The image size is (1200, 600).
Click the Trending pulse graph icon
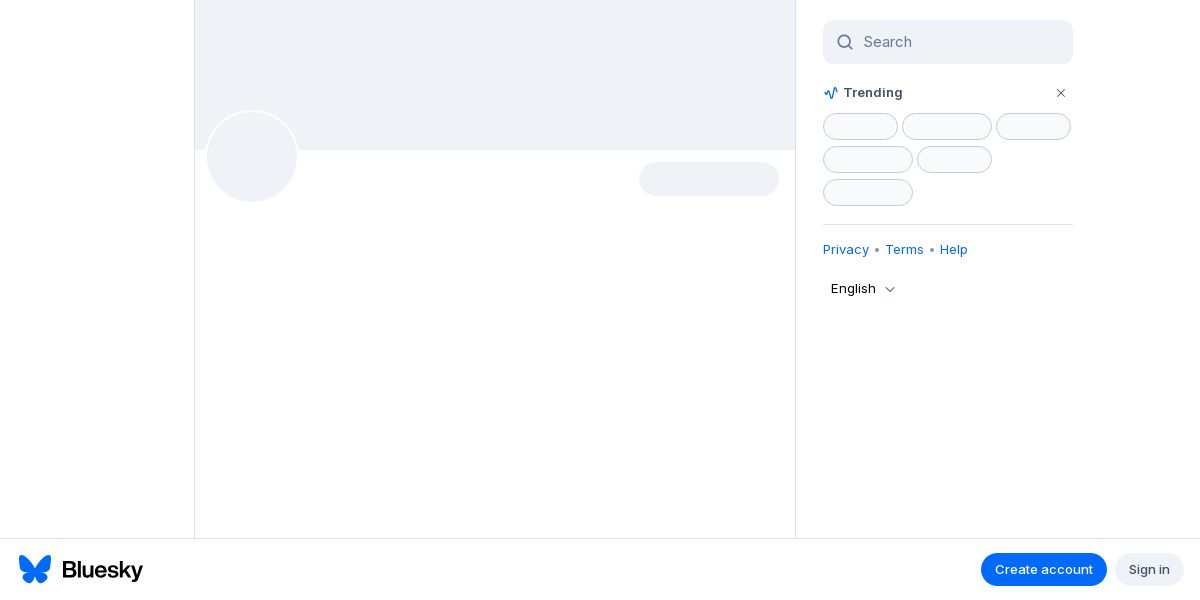point(831,93)
